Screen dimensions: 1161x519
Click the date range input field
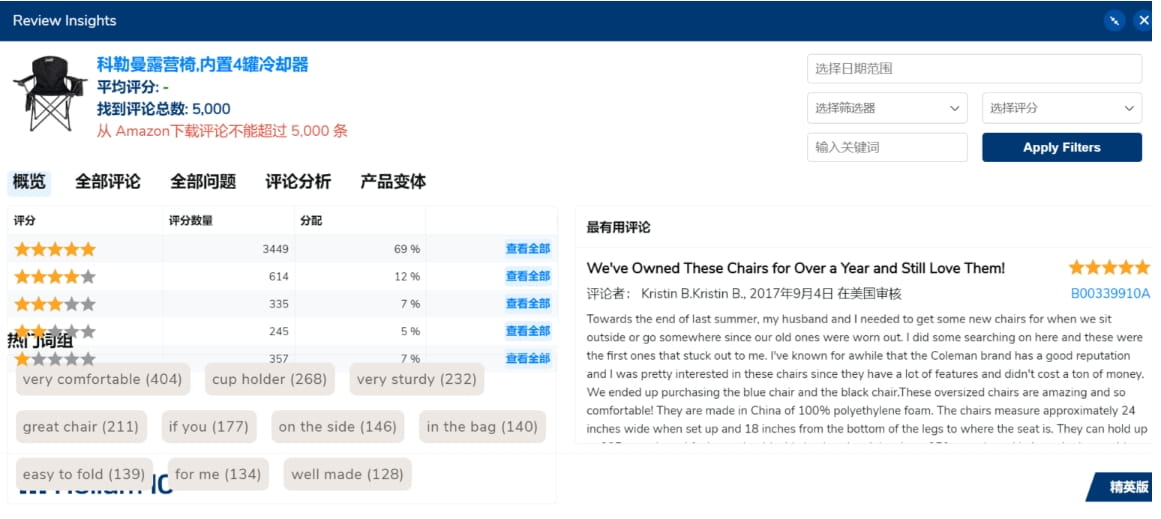[x=973, y=69]
